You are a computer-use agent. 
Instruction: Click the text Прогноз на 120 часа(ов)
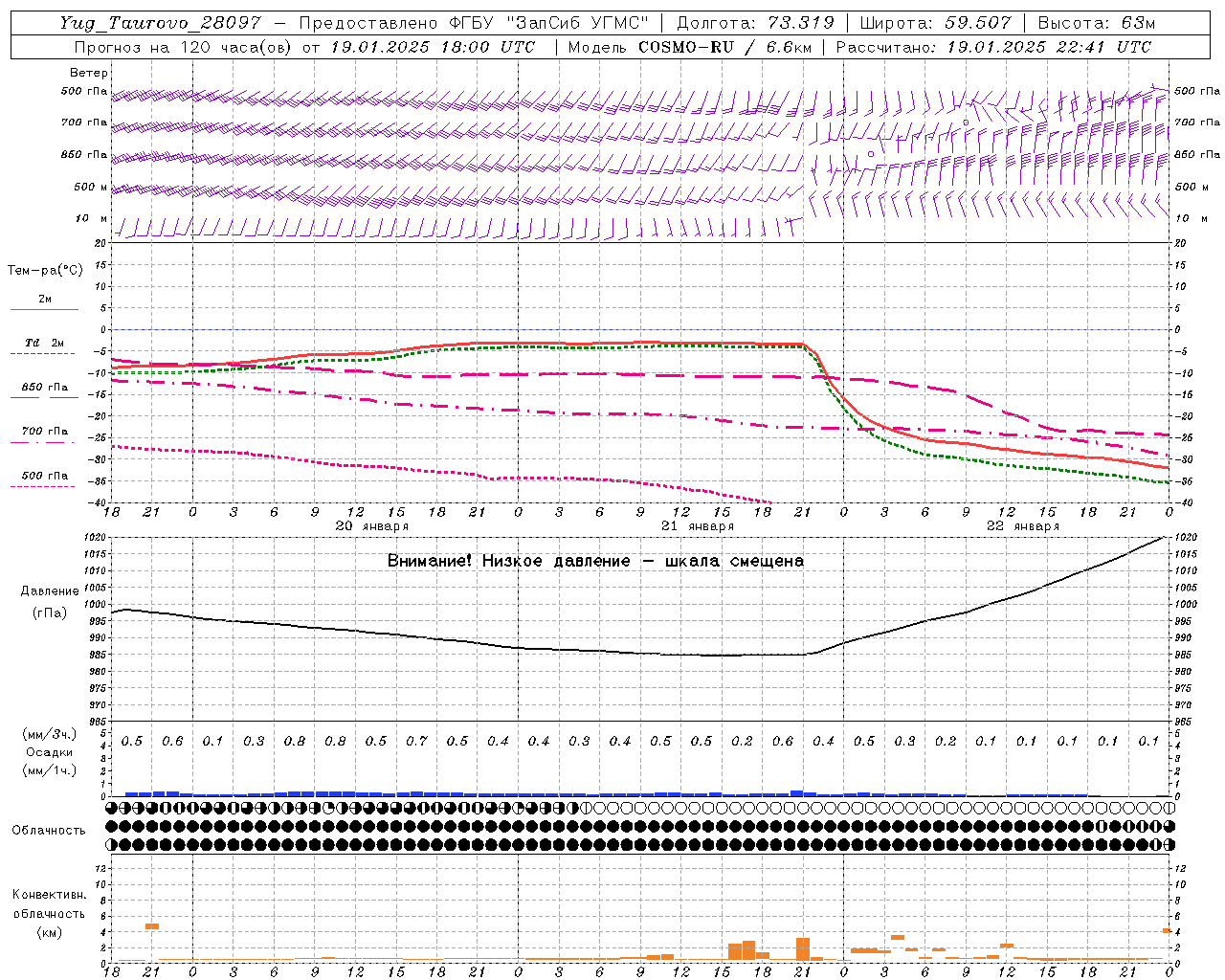click(x=182, y=47)
